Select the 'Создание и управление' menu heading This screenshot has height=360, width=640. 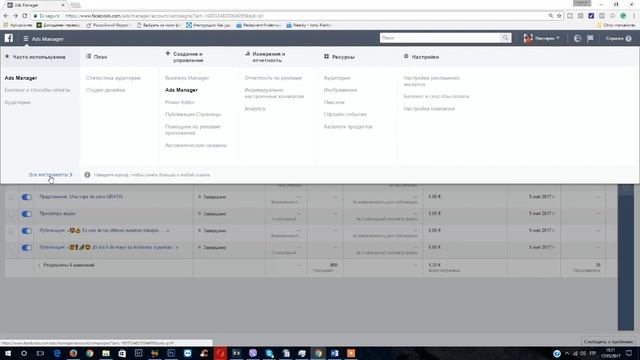[x=184, y=57]
